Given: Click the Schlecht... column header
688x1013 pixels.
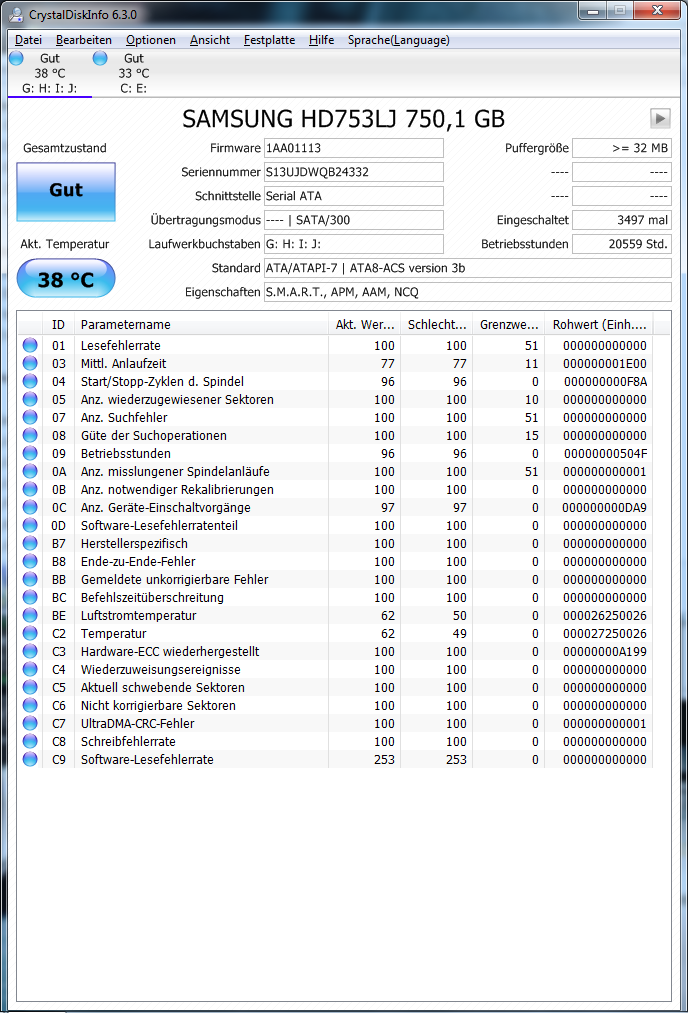Looking at the screenshot, I should click(x=437, y=324).
